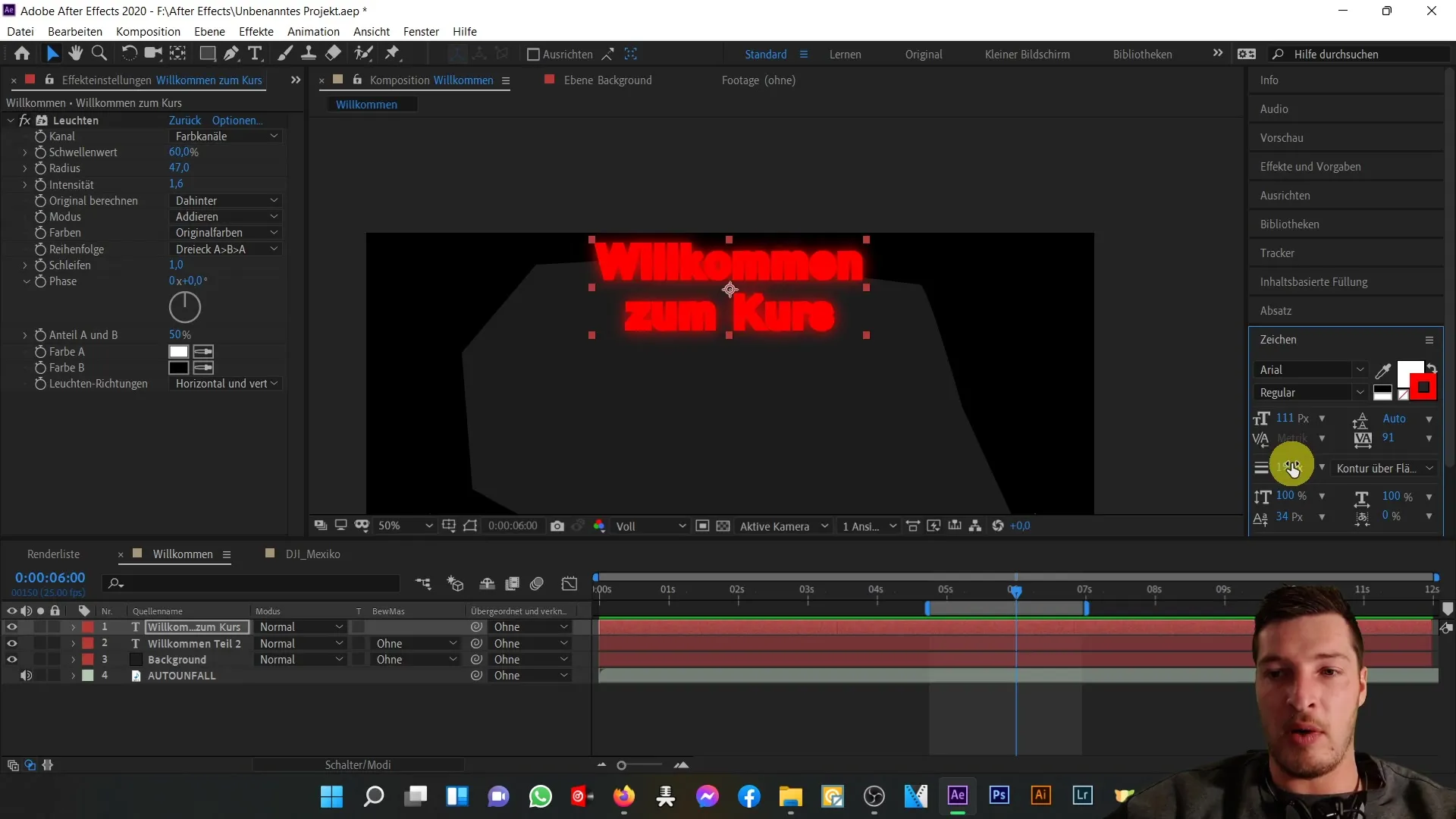
Task: Open the Effekte menu
Action: point(256,31)
